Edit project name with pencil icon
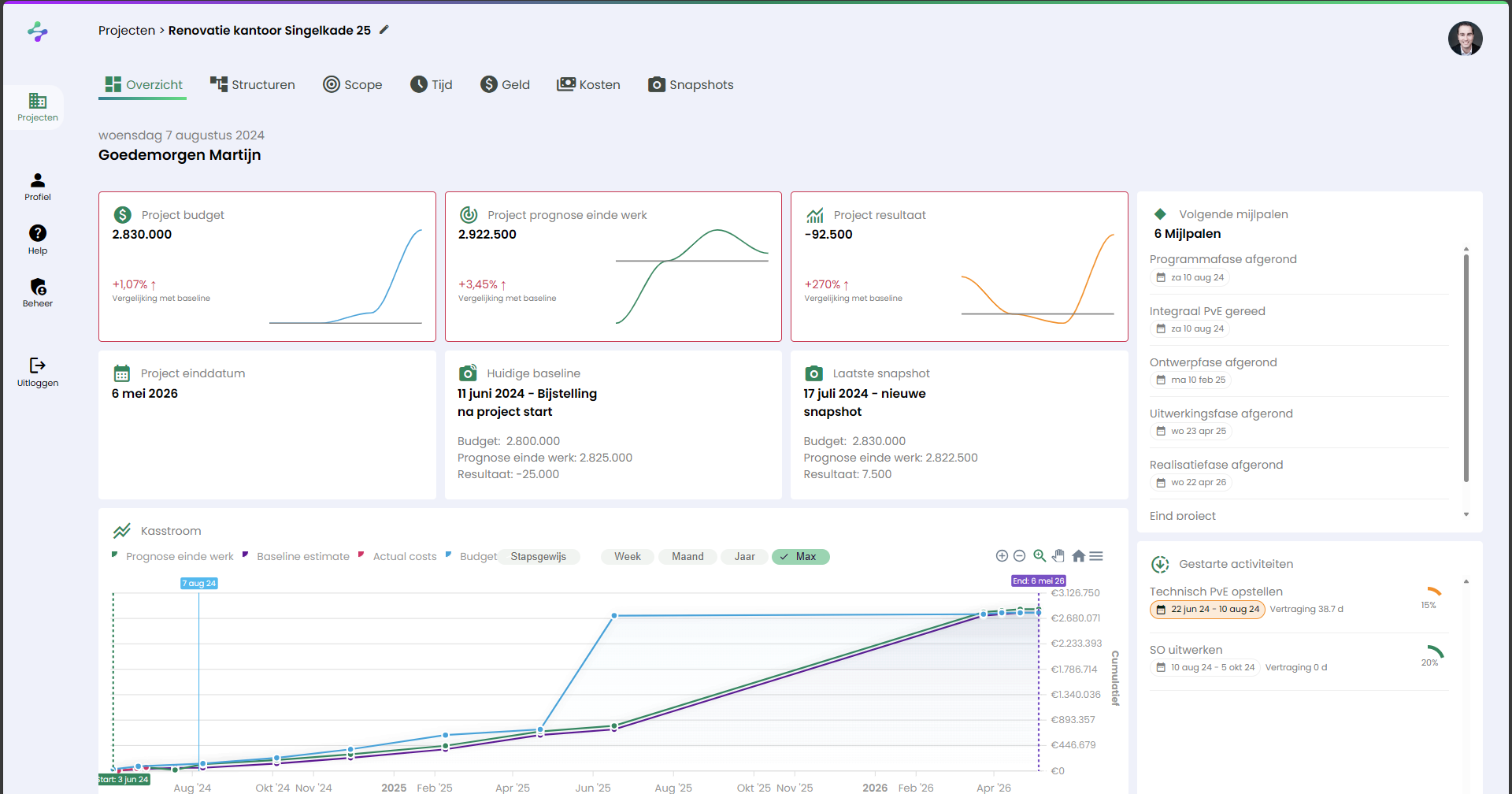1512x794 pixels. [x=384, y=30]
